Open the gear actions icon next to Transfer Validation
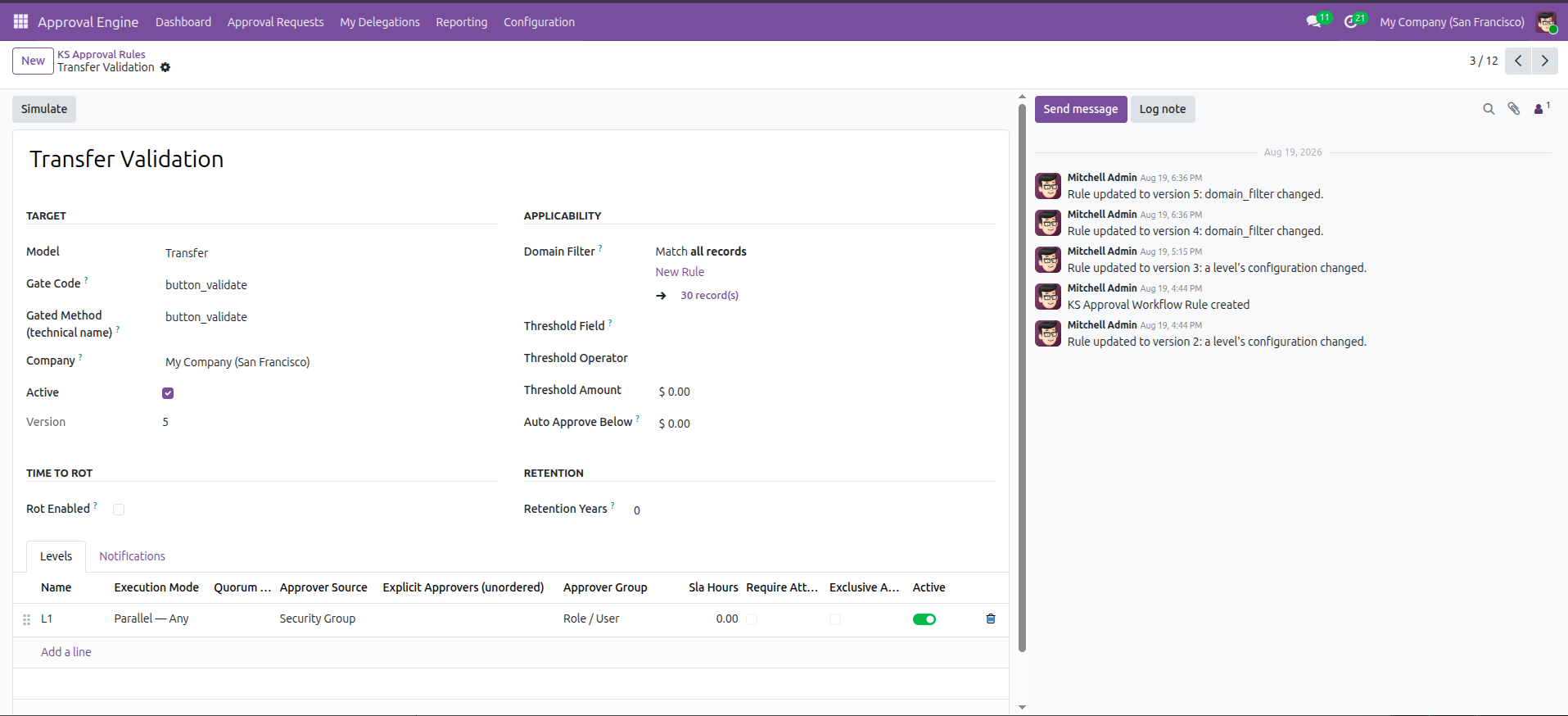The image size is (1568, 716). point(165,67)
